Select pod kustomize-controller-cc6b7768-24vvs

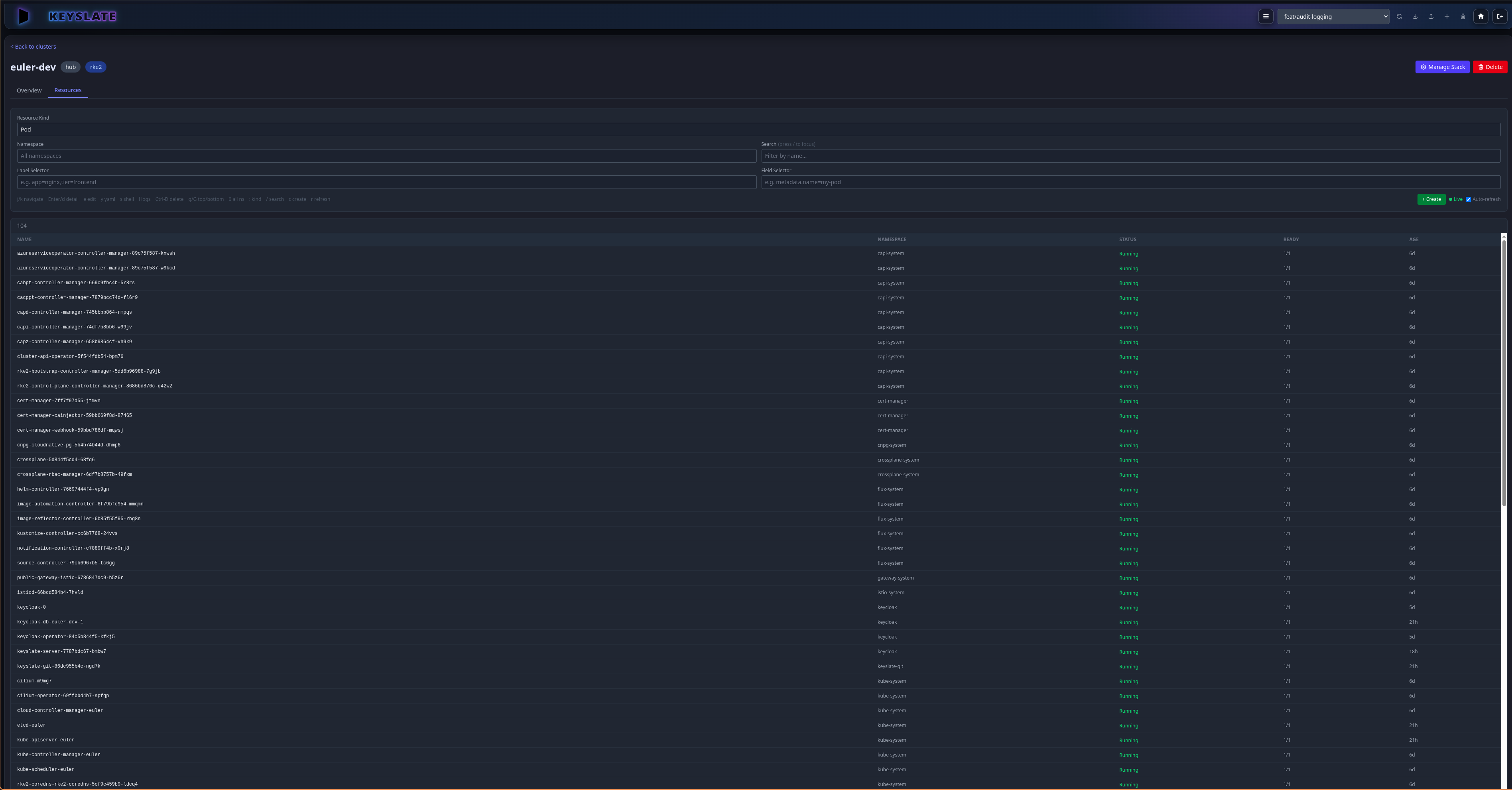coord(756,534)
